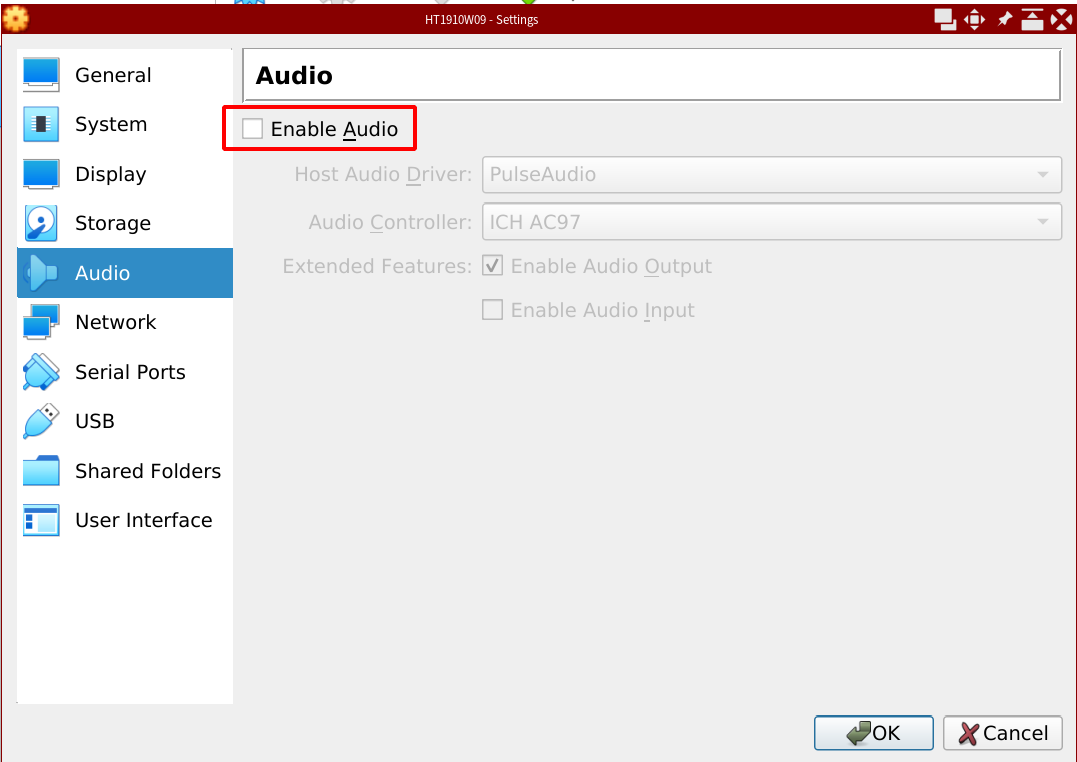
Task: Click the General monitor icon in sidebar
Action: (41, 75)
